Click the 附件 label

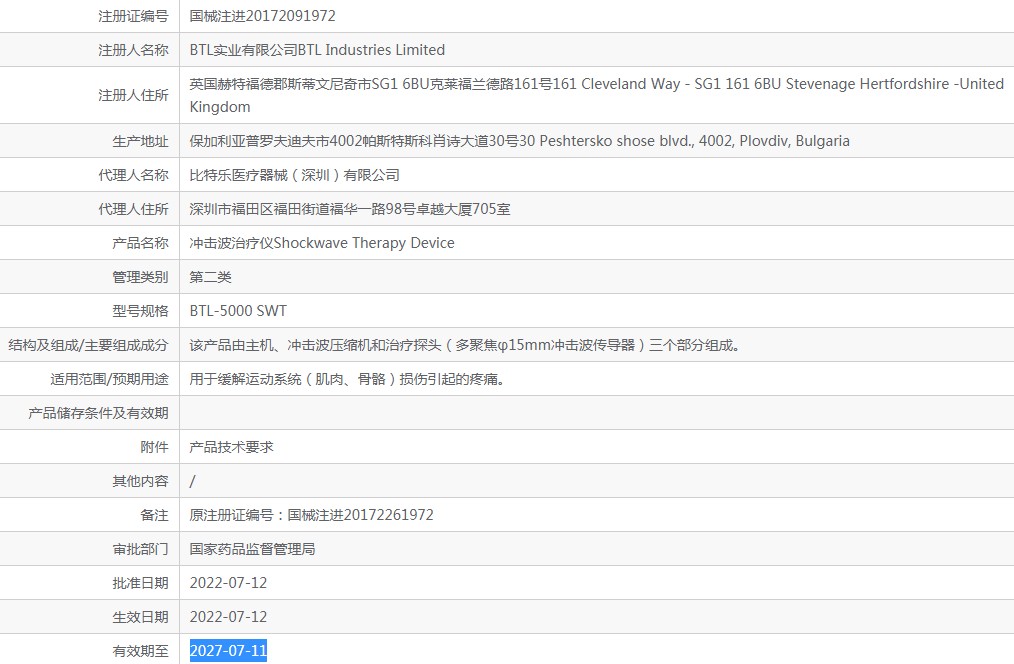pos(155,447)
